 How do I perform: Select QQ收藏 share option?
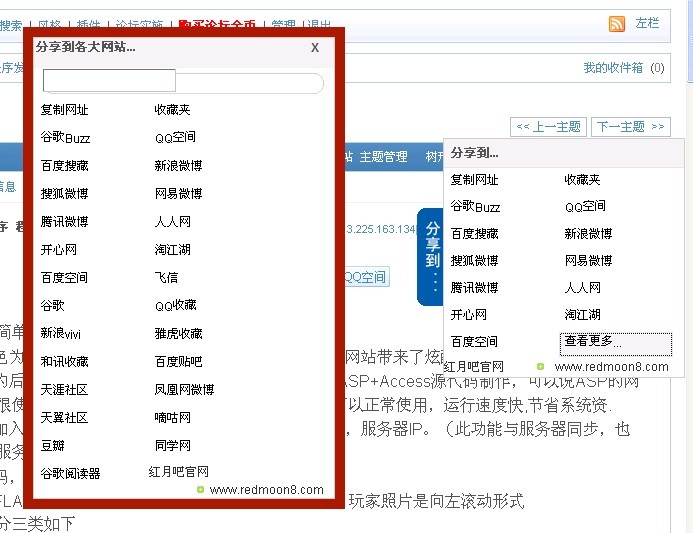pos(175,305)
